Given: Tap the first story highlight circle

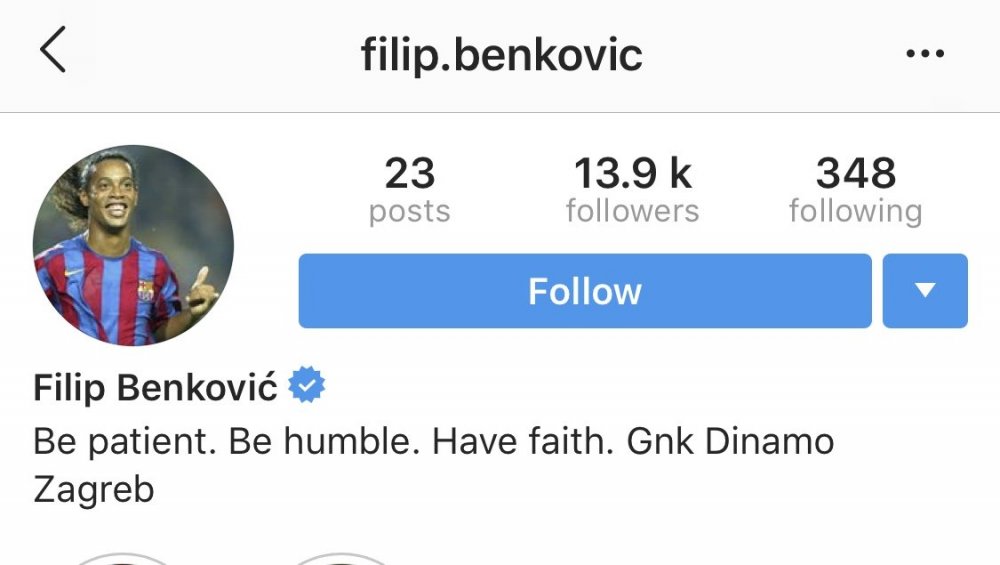Looking at the screenshot, I should (122, 559).
